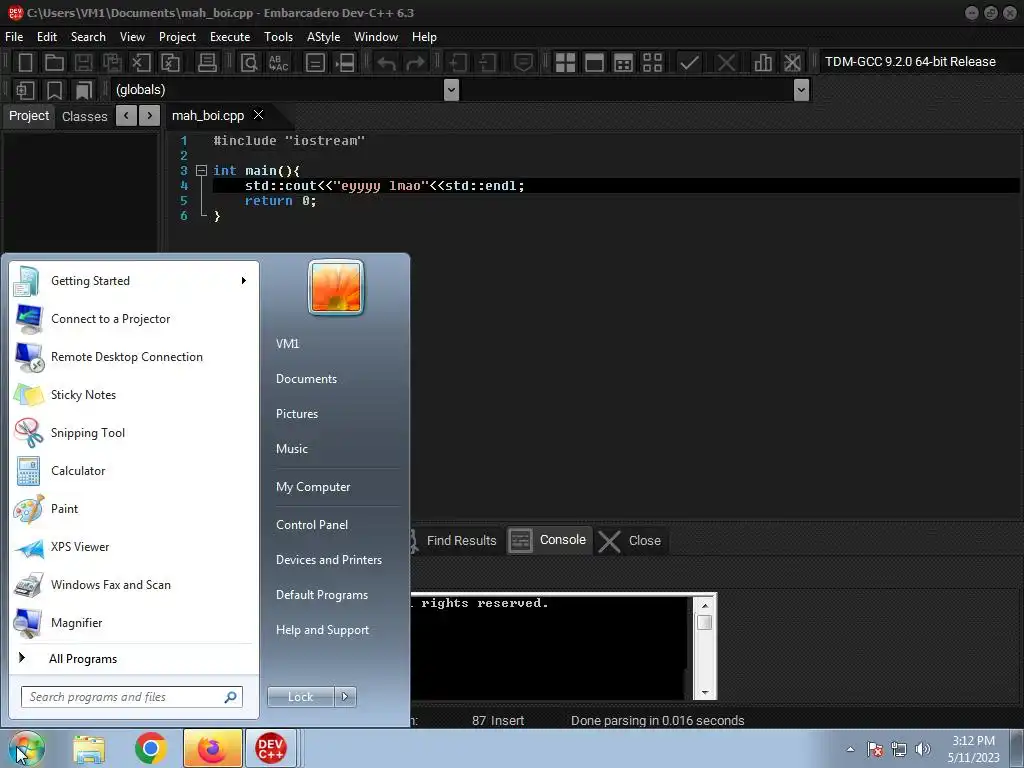Open the (globals) class dropdown

pos(451,90)
